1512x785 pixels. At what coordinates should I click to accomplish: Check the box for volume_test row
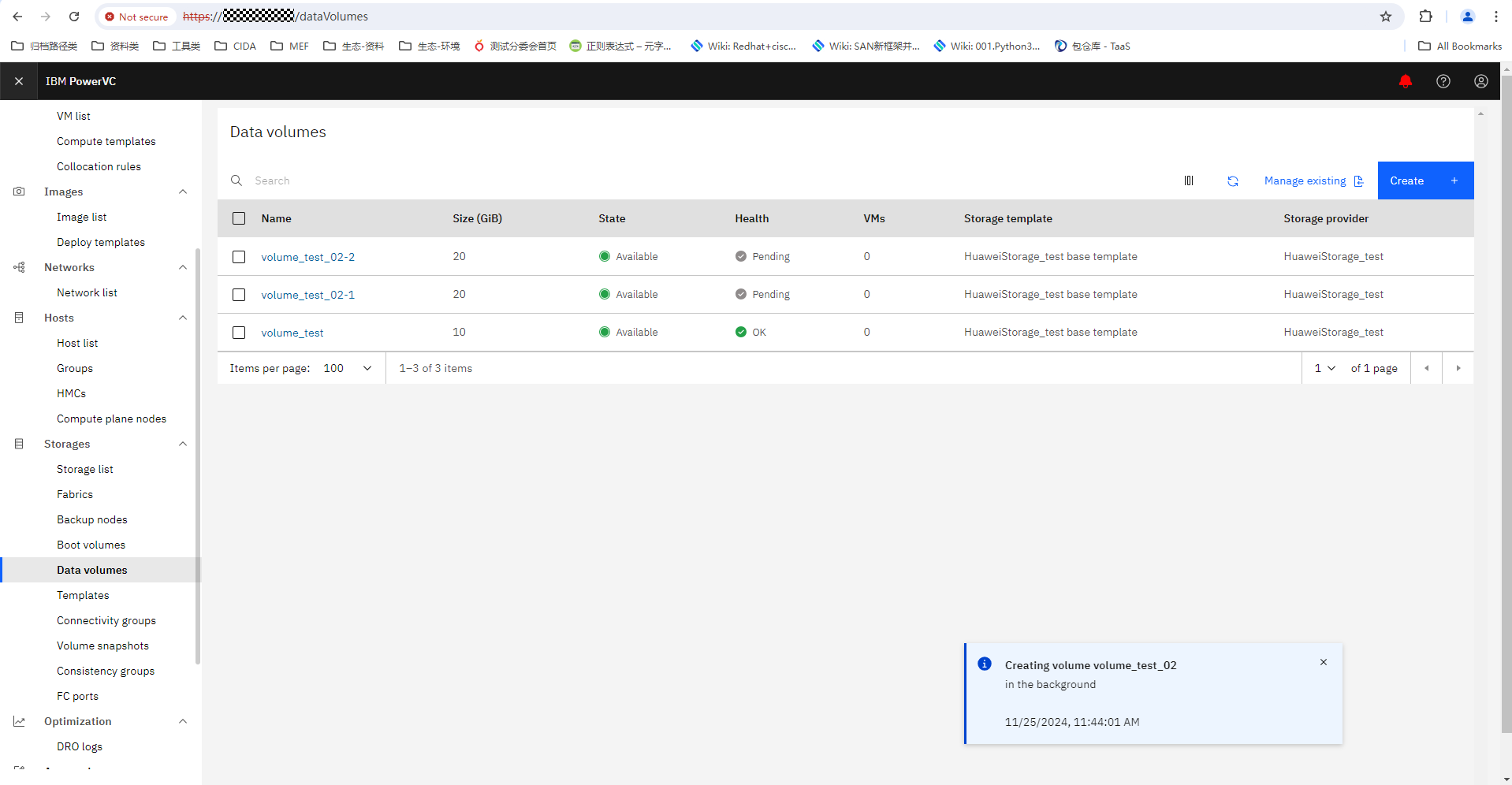pyautogui.click(x=239, y=333)
